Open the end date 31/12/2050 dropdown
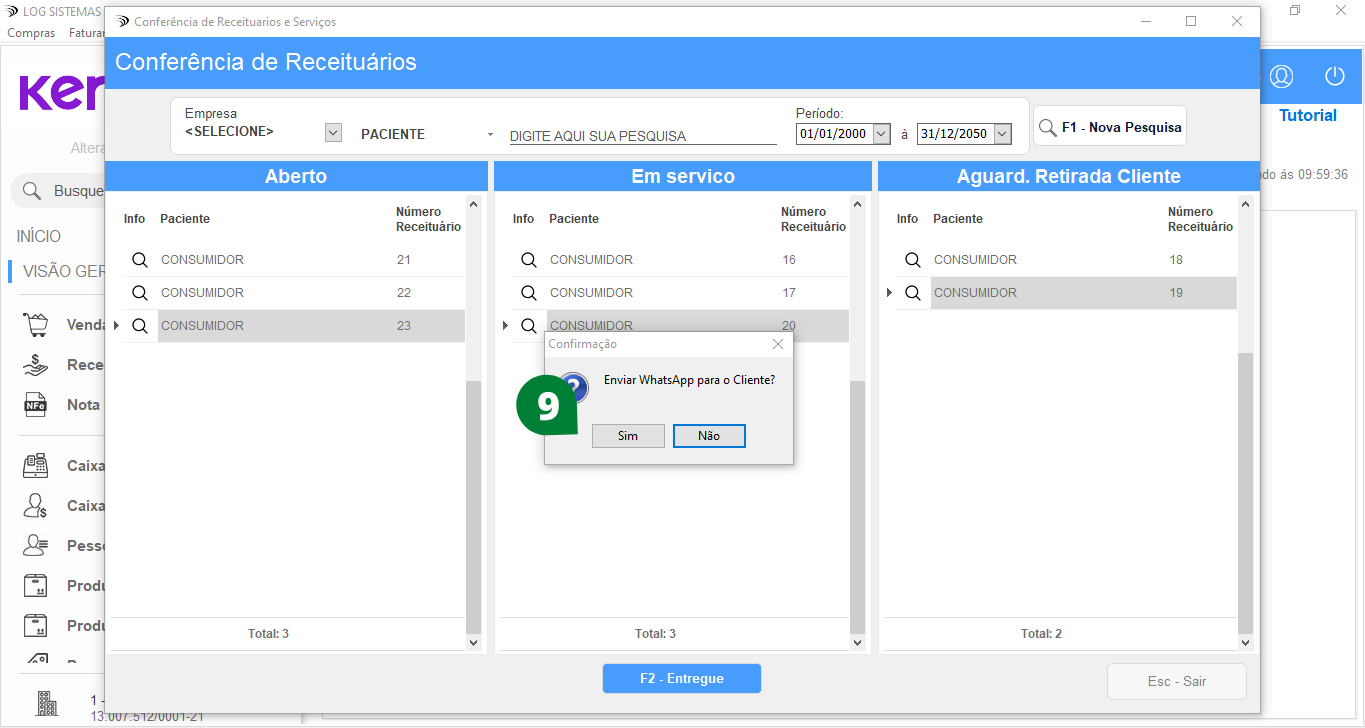 click(1003, 133)
